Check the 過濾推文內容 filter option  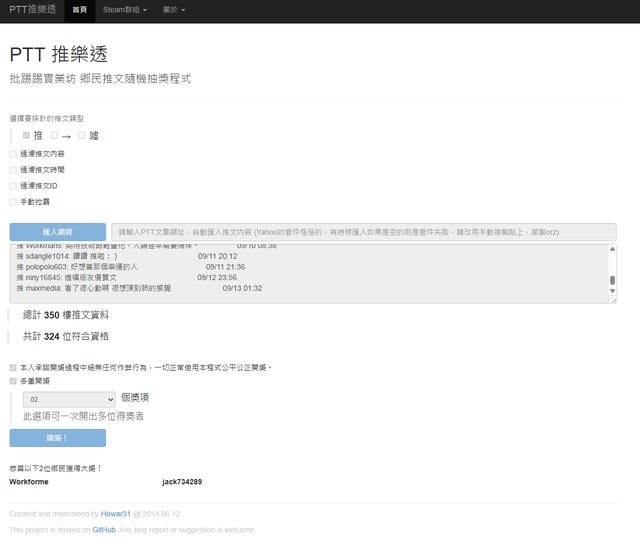click(x=13, y=154)
